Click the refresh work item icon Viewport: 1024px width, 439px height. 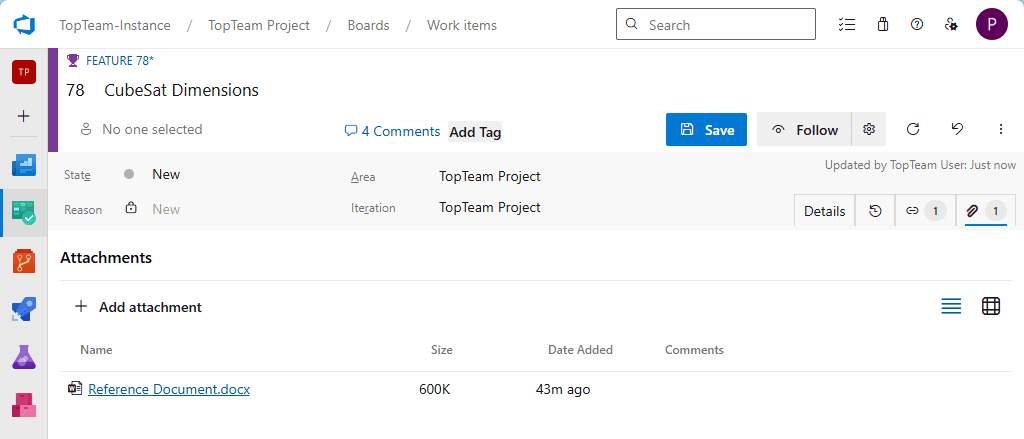coord(913,129)
